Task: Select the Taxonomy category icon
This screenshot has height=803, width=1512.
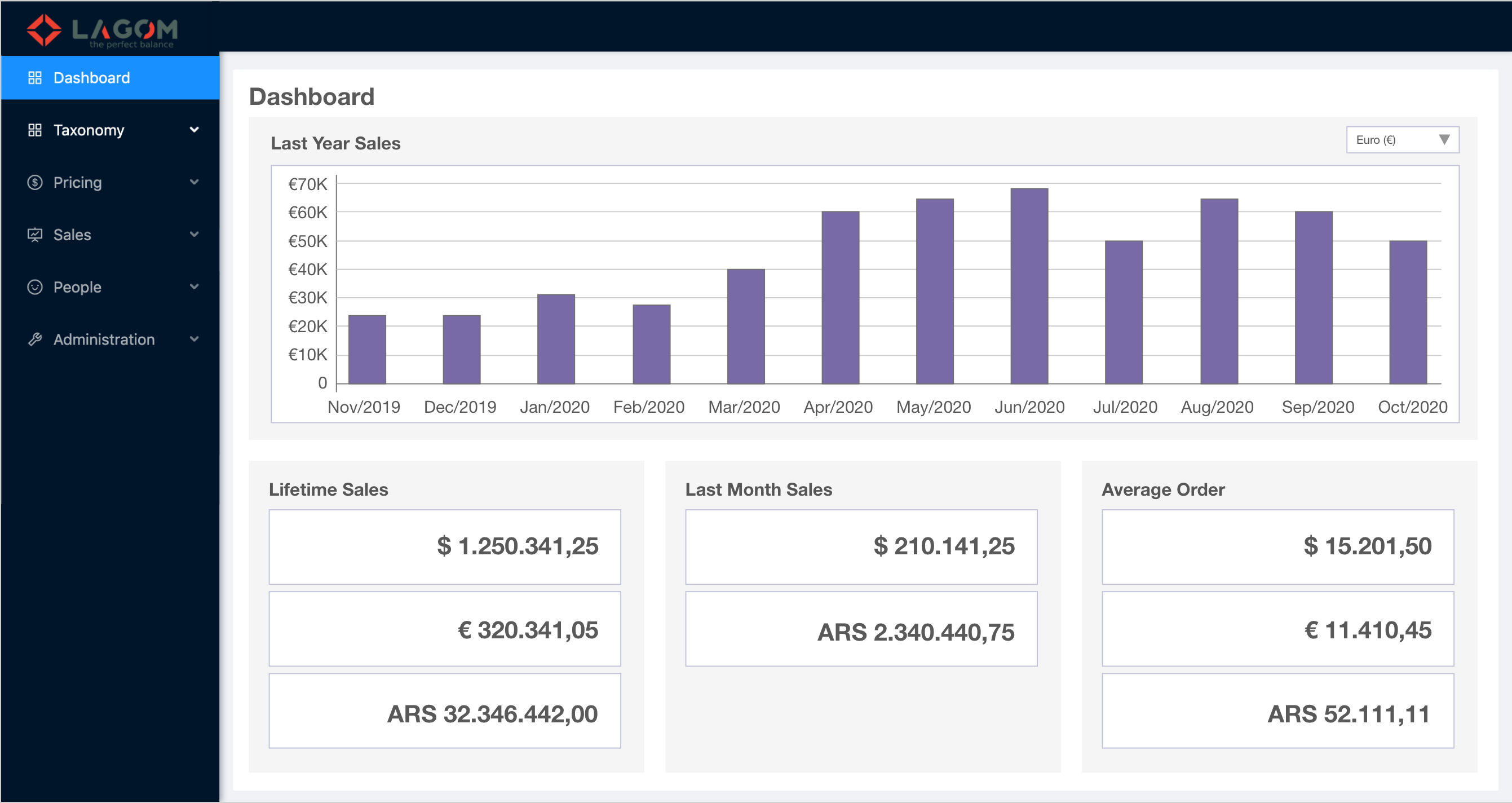Action: click(35, 129)
